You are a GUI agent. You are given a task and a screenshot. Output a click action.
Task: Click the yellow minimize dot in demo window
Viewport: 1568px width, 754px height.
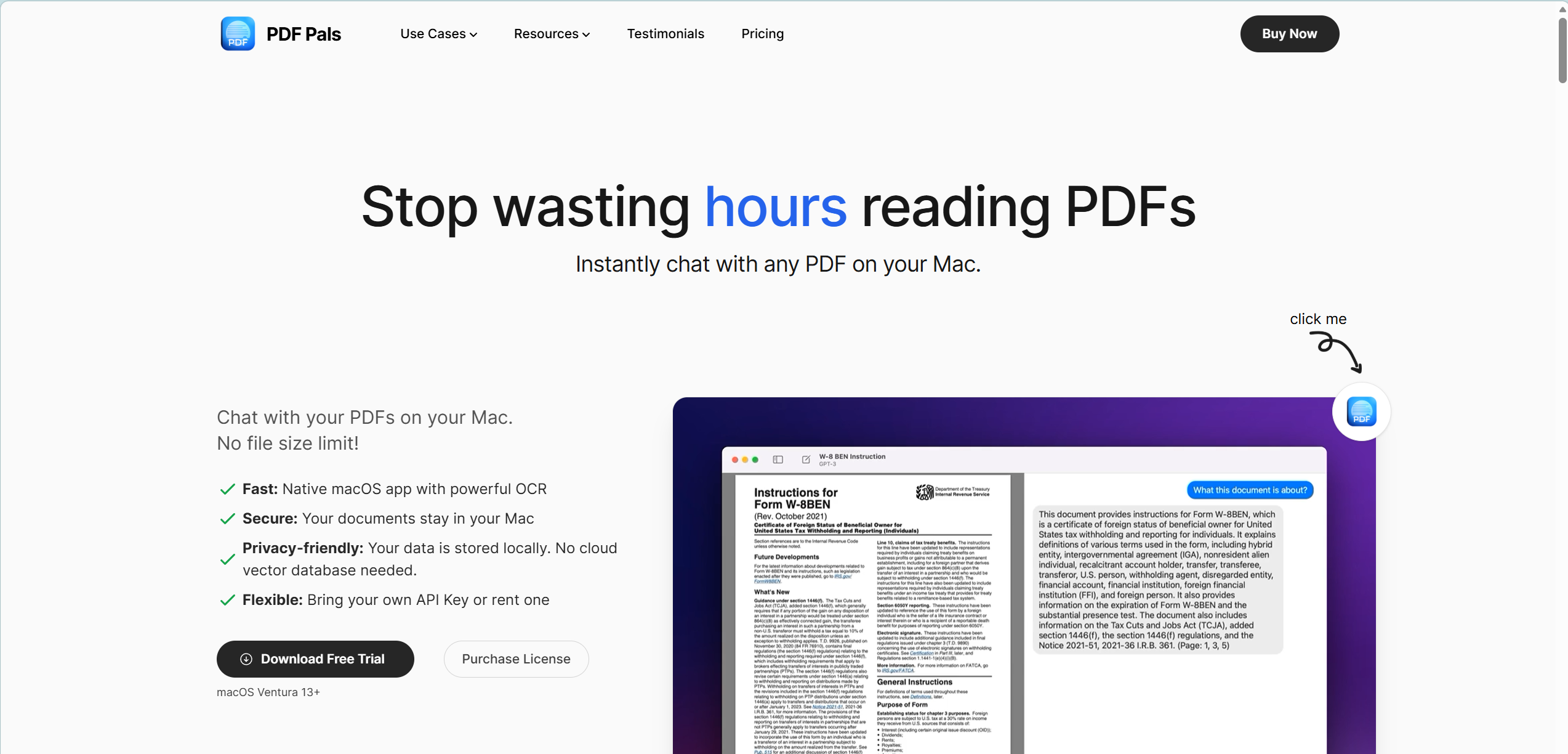tap(745, 460)
